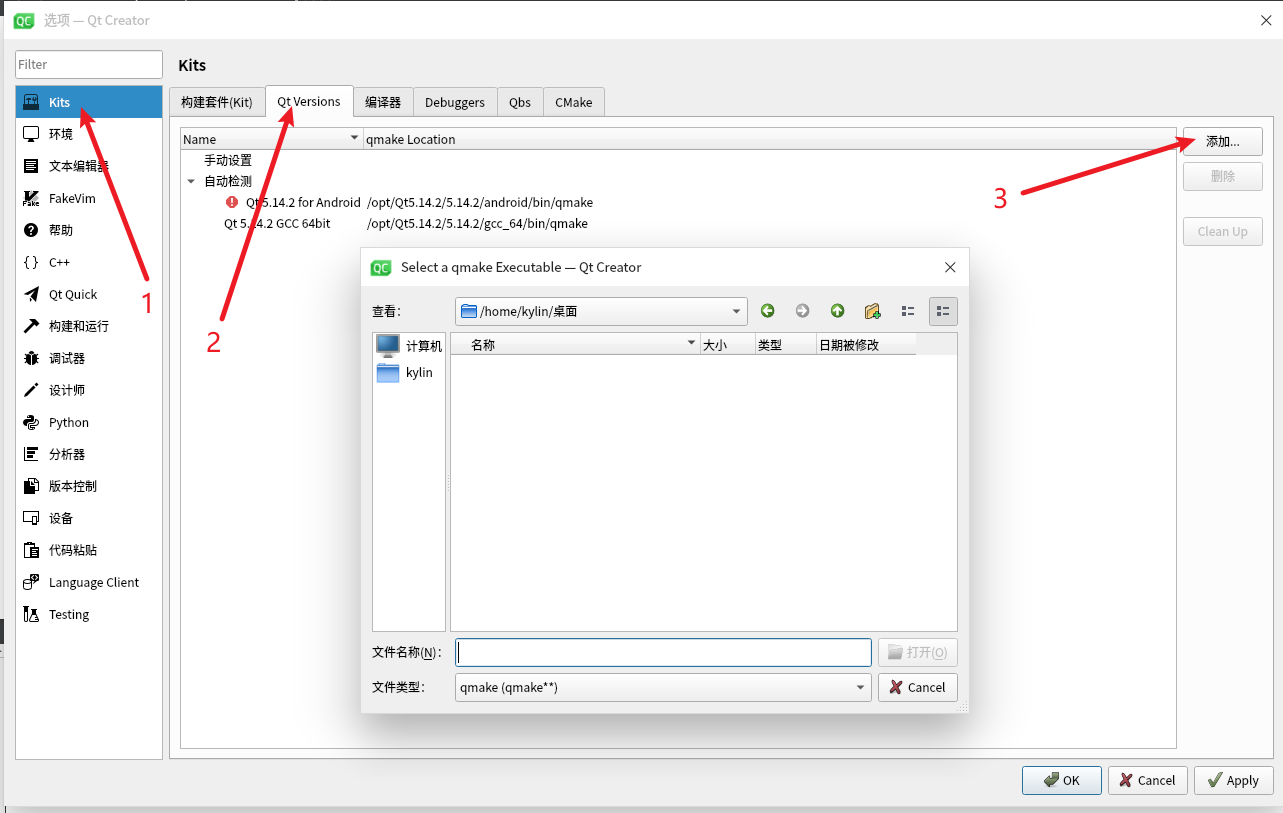Open the 环境 settings category
Image resolution: width=1283 pixels, height=813 pixels.
click(89, 134)
